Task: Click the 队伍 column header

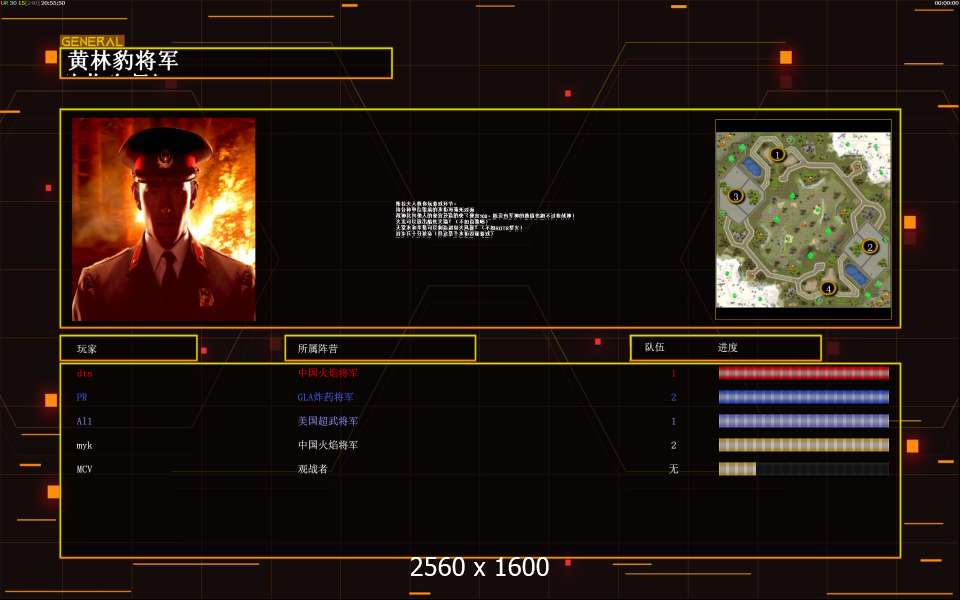Action: (x=654, y=347)
